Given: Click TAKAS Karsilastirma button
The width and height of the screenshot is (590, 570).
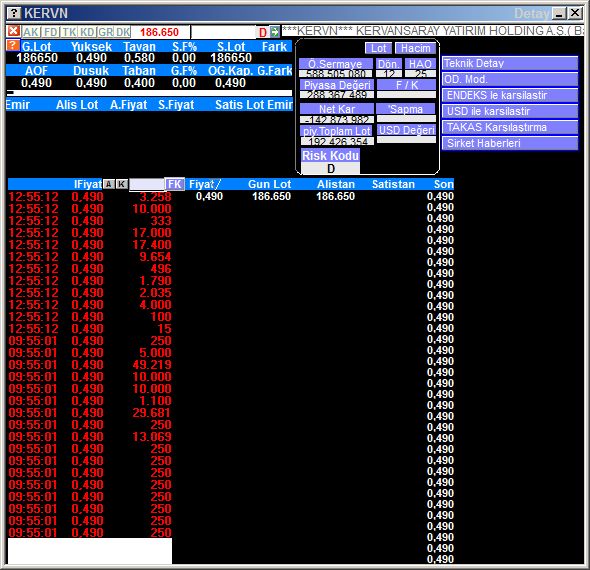Looking at the screenshot, I should [510, 127].
